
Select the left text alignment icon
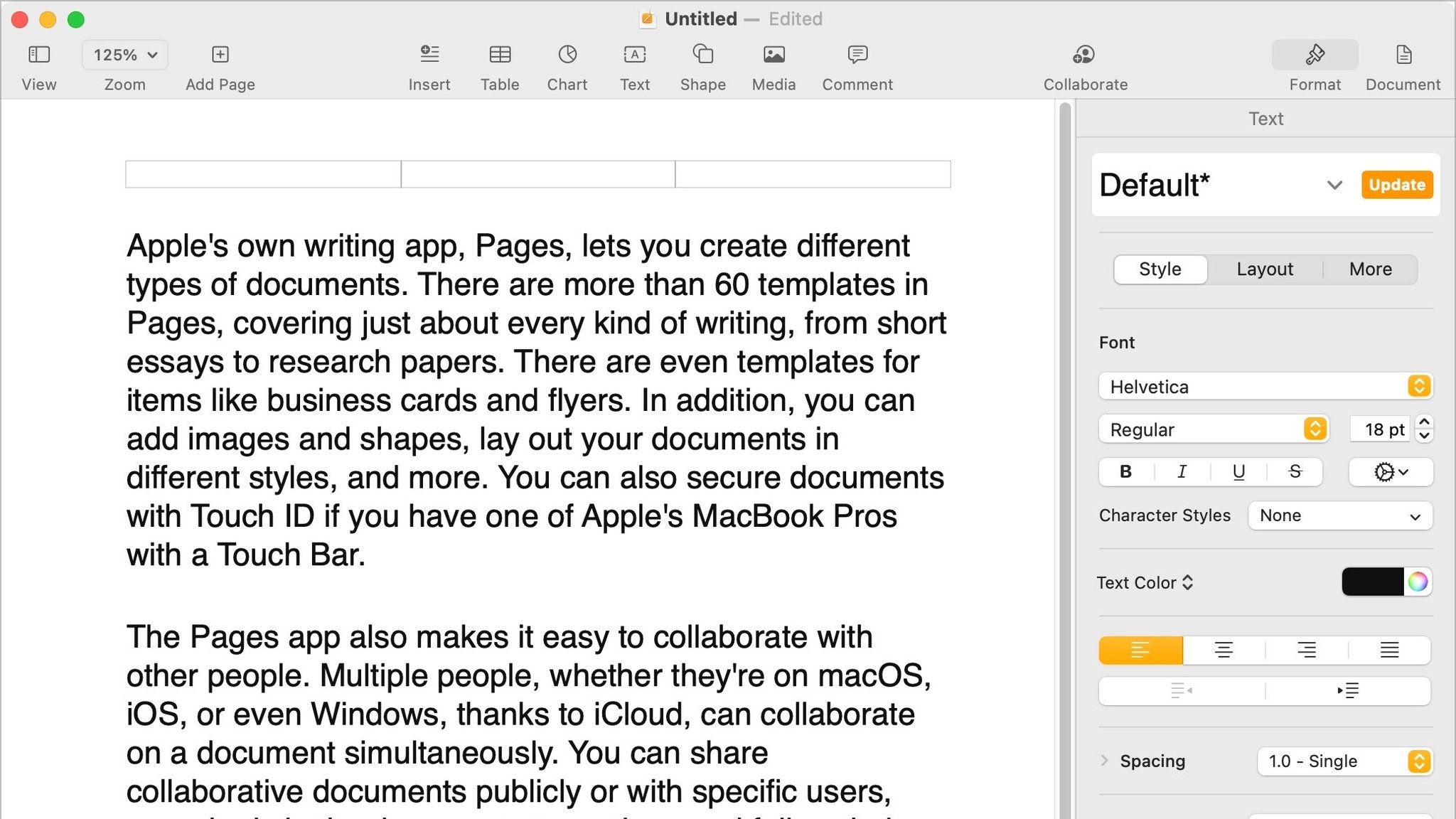(x=1140, y=650)
